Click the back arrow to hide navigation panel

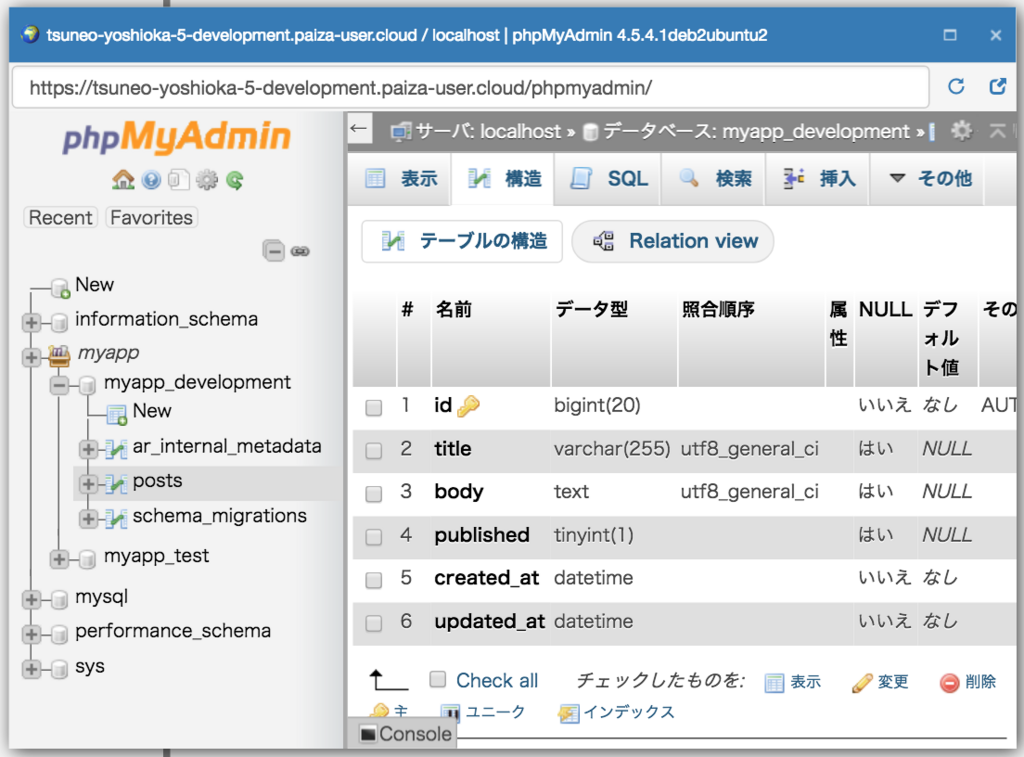pyautogui.click(x=359, y=129)
